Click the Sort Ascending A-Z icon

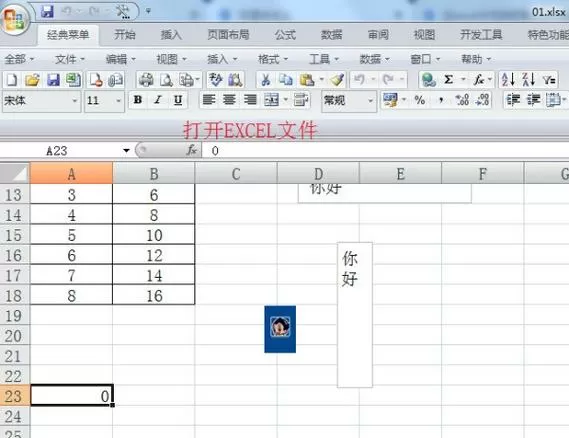coord(508,79)
